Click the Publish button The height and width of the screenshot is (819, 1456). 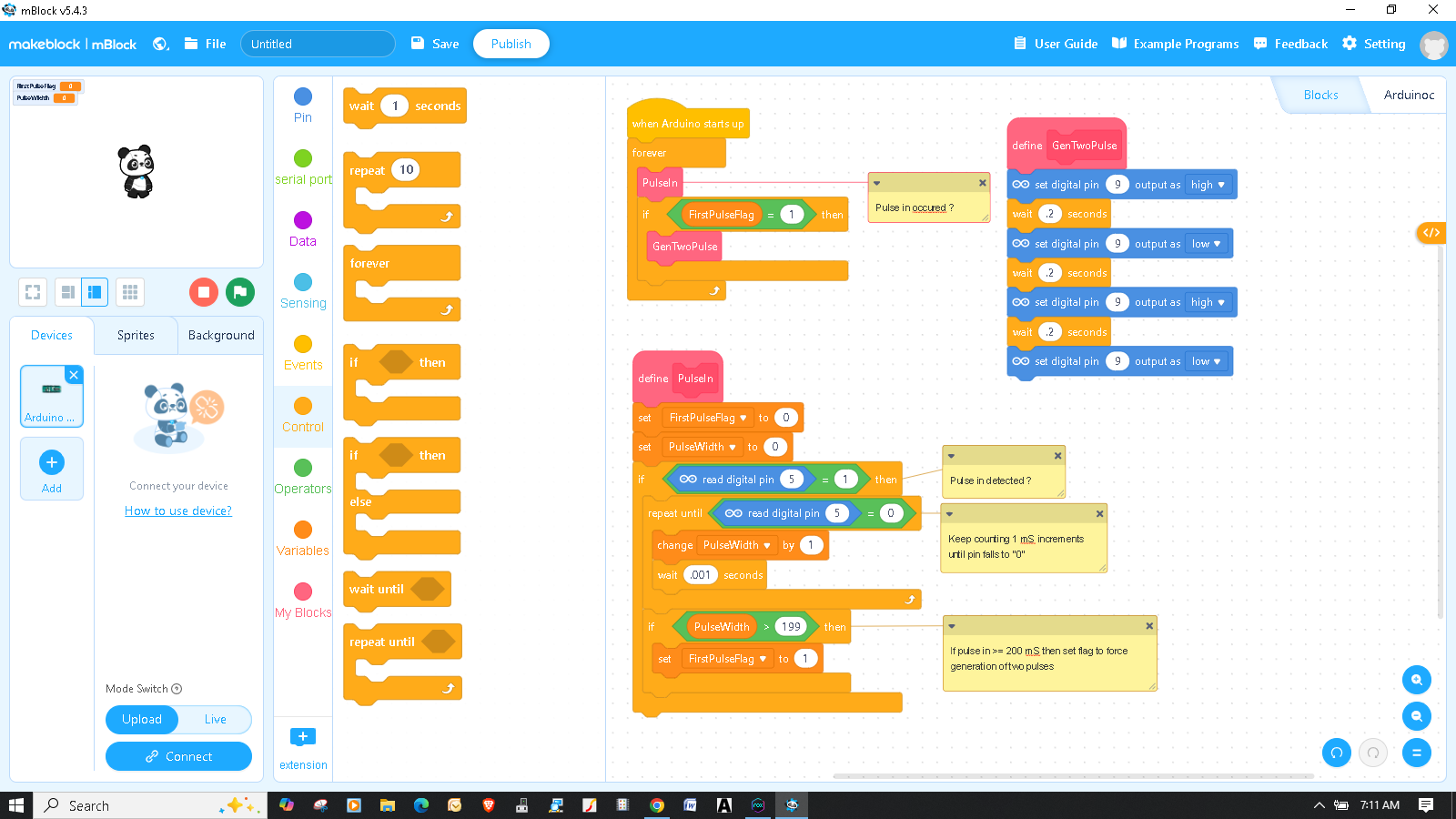tap(511, 44)
